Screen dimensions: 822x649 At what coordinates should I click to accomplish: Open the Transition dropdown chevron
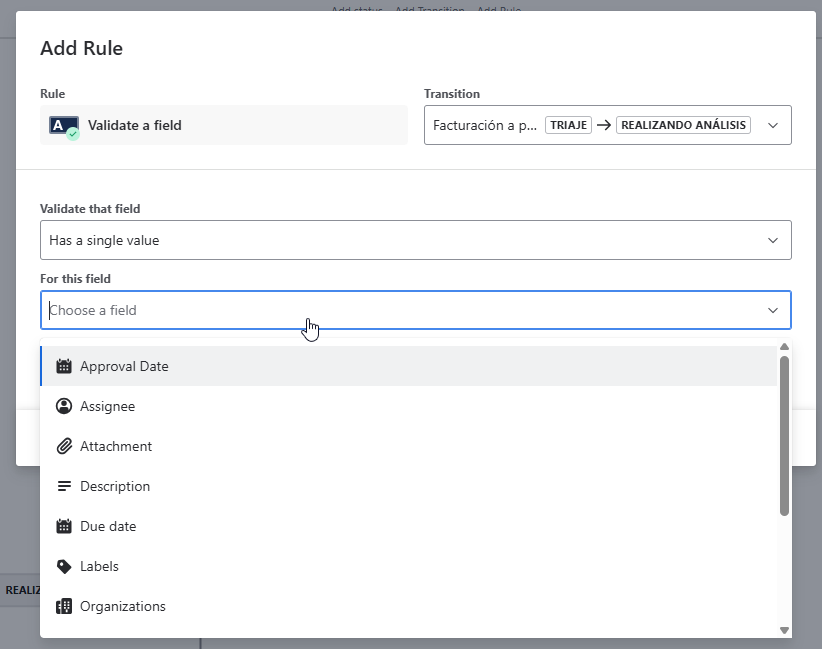point(772,126)
